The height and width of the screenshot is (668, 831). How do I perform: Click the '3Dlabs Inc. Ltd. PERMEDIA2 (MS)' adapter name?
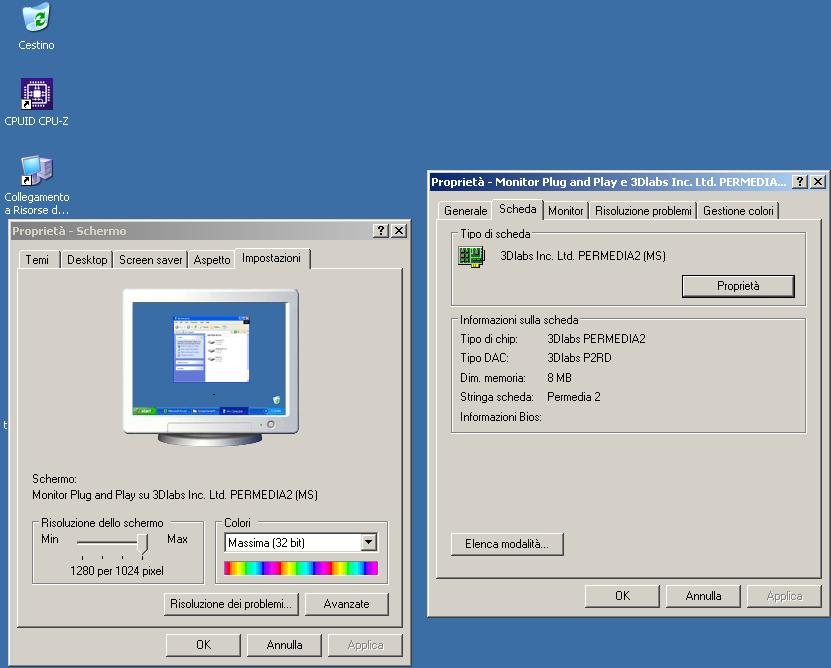pyautogui.click(x=583, y=256)
